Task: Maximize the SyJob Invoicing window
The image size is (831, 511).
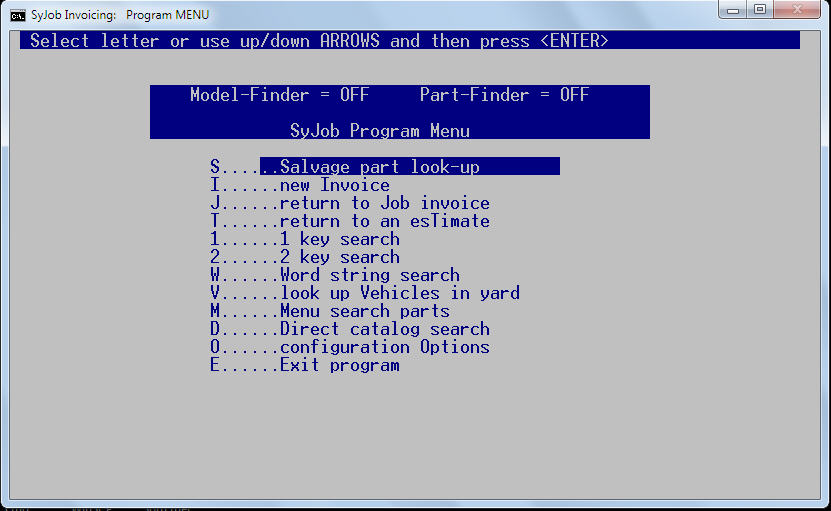Action: 759,10
